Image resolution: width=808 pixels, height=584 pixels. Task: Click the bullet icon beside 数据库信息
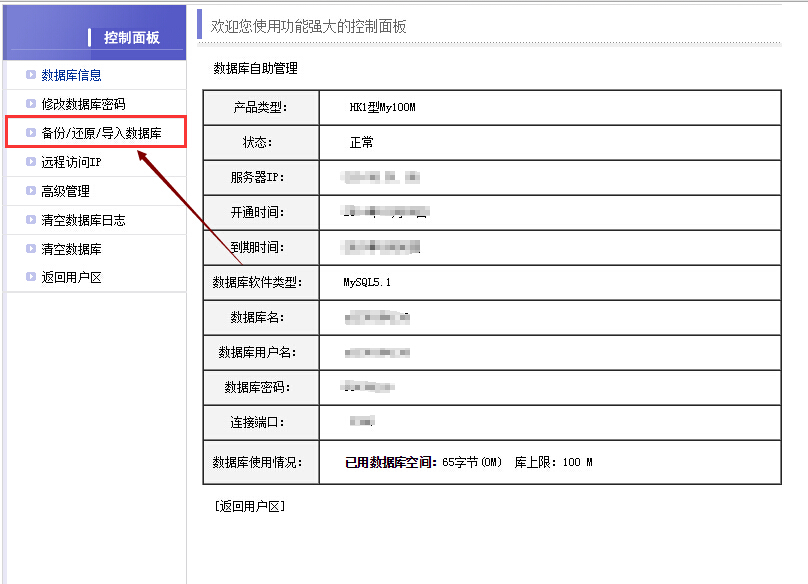tap(31, 75)
